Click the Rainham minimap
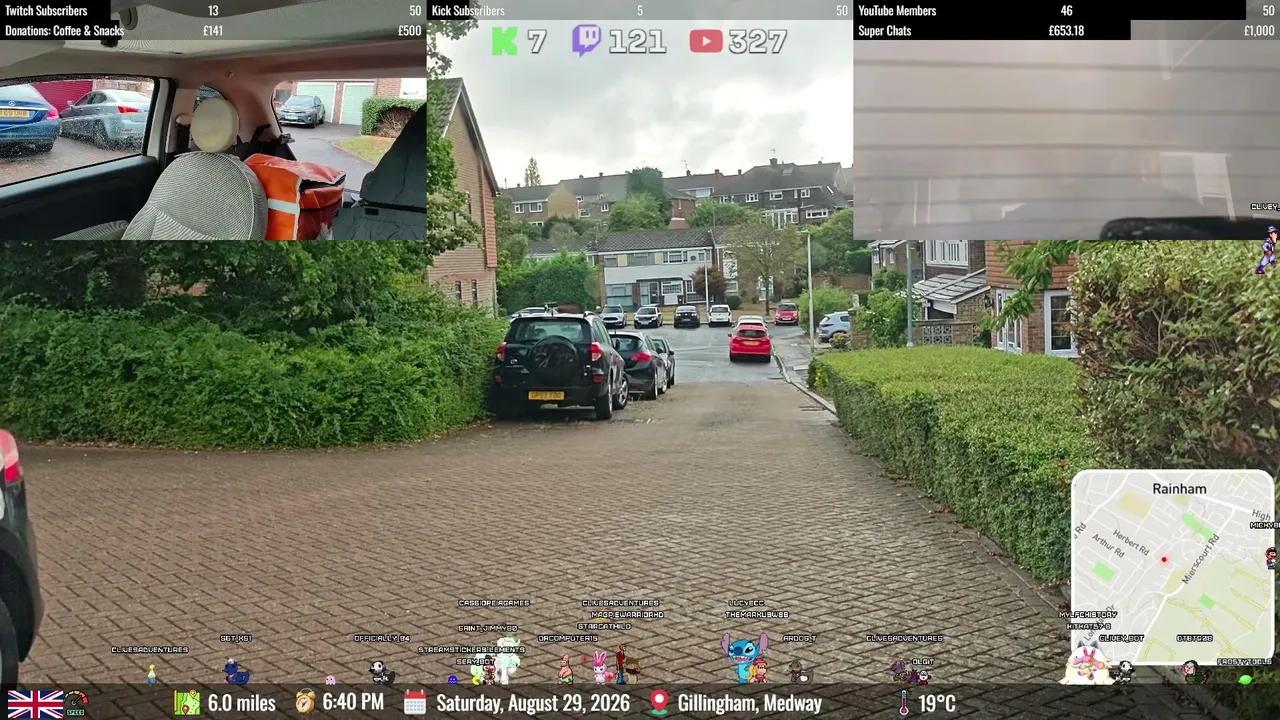Viewport: 1280px width, 720px height. tap(1173, 567)
